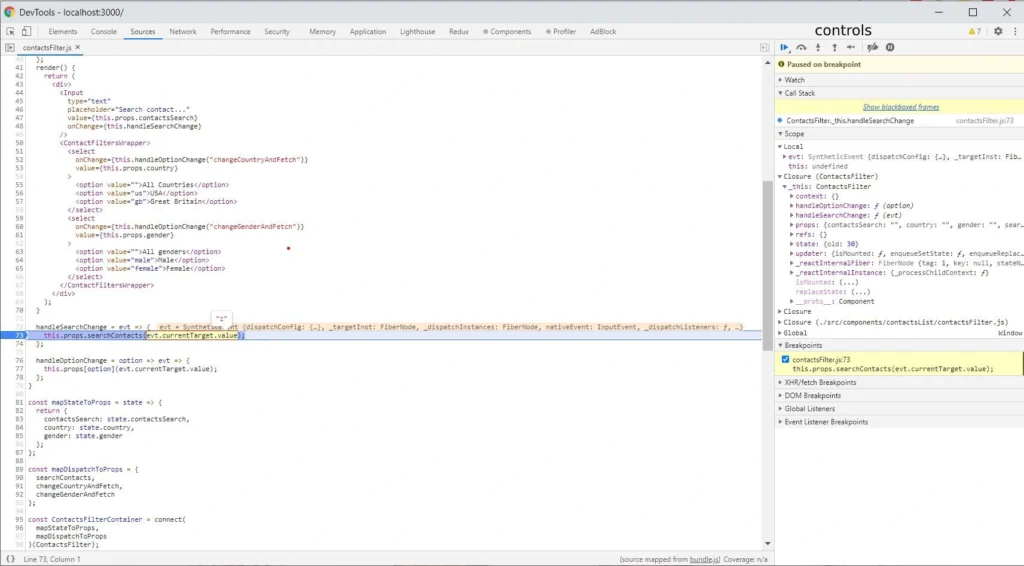
Task: Expand the props object in scope
Action: click(792, 225)
